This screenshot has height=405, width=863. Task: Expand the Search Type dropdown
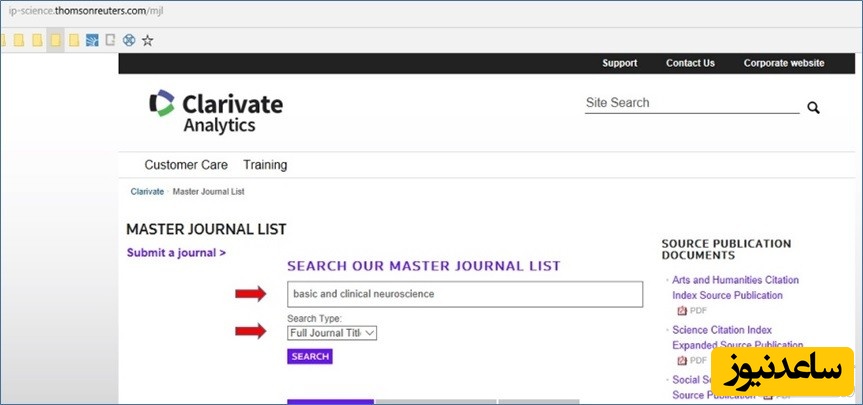(x=332, y=333)
